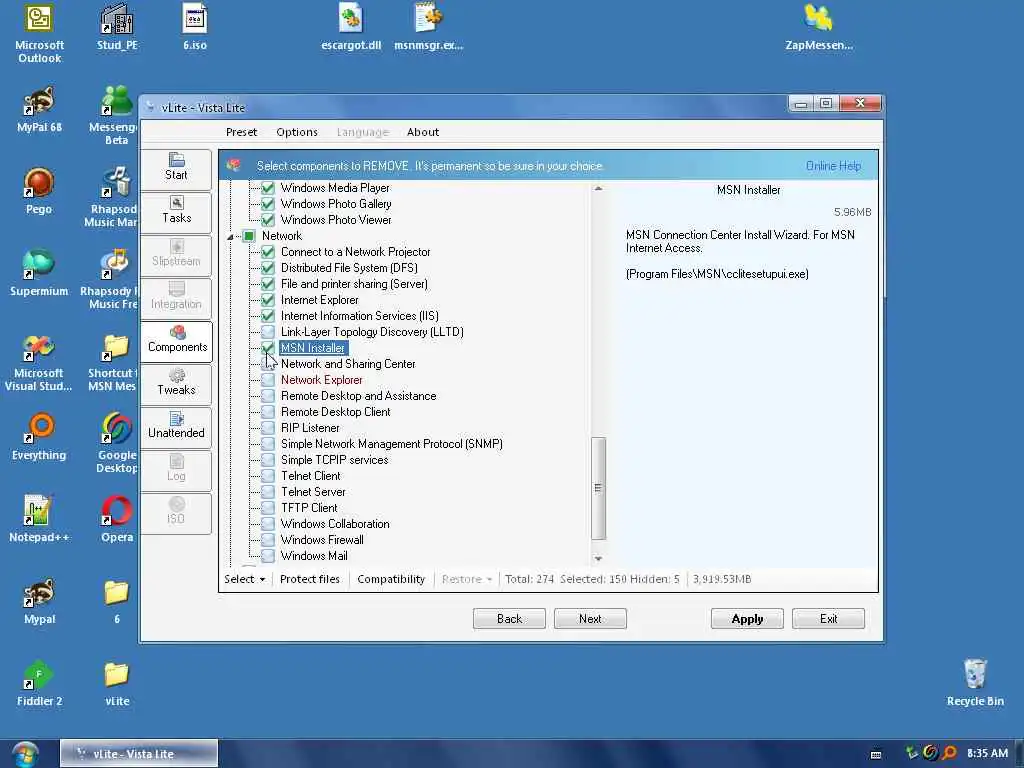This screenshot has height=768, width=1024.
Task: Open the Options menu
Action: tap(296, 132)
